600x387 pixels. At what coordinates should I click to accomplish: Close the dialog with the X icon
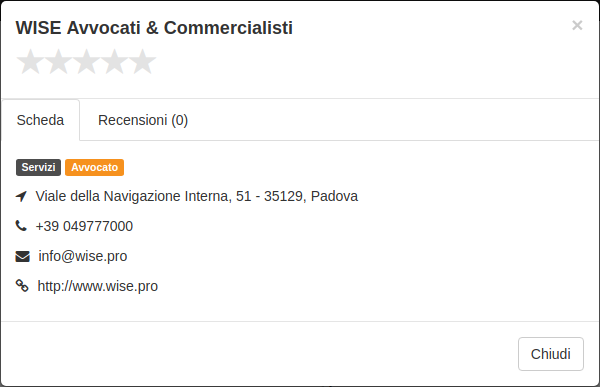(x=577, y=25)
